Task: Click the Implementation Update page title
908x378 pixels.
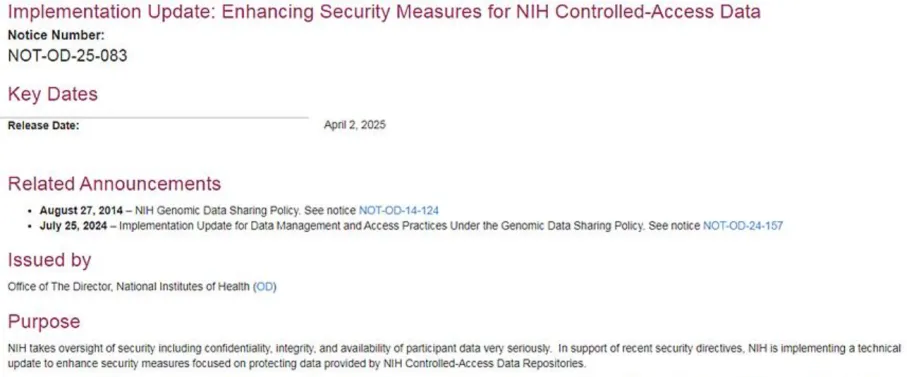Action: [x=384, y=12]
